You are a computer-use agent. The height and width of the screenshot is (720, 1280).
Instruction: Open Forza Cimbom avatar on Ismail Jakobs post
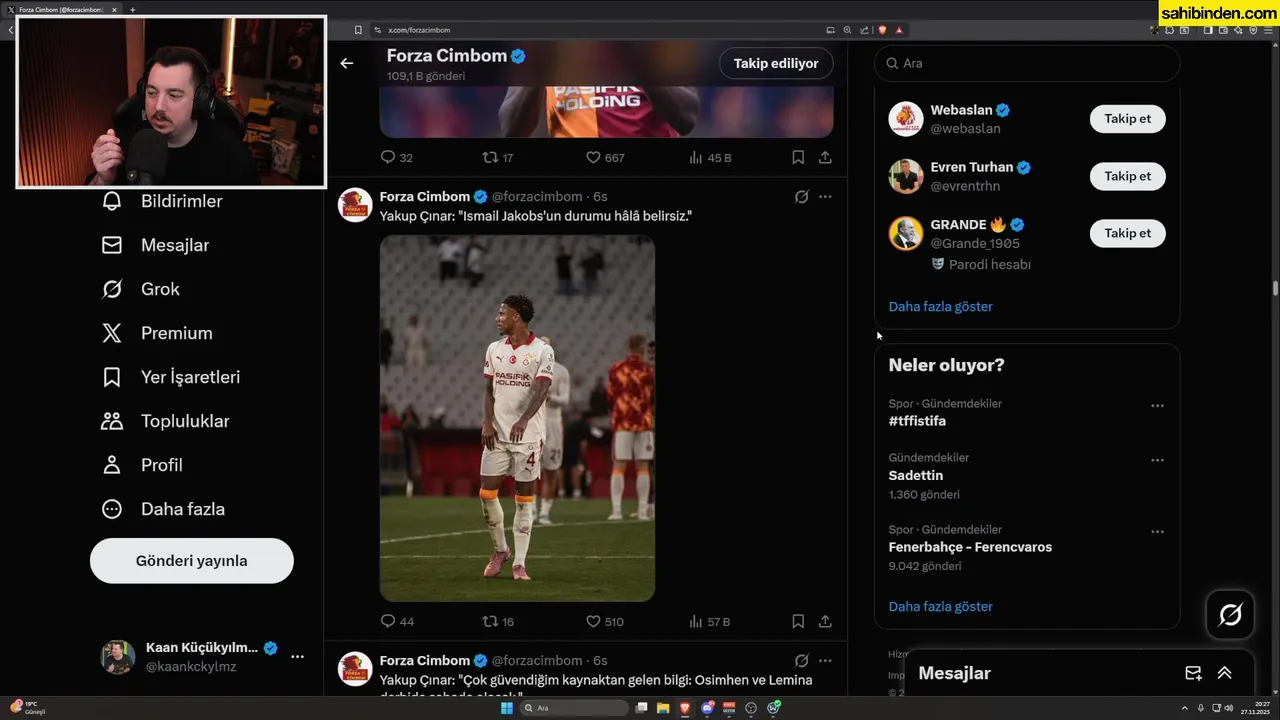point(355,205)
